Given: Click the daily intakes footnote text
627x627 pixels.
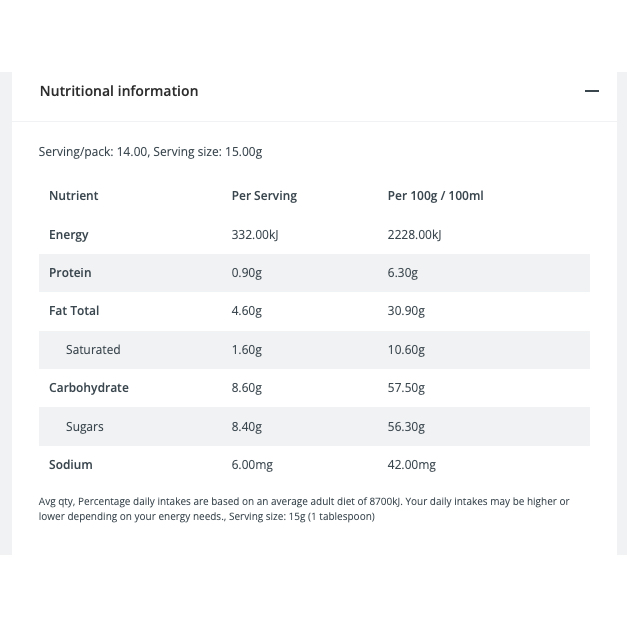Looking at the screenshot, I should tap(304, 509).
